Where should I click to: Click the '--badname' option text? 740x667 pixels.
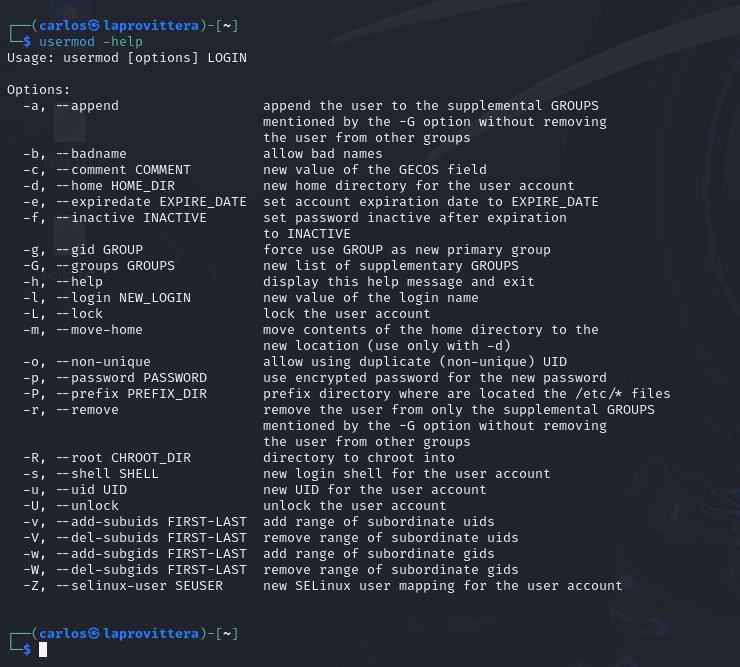click(x=92, y=154)
